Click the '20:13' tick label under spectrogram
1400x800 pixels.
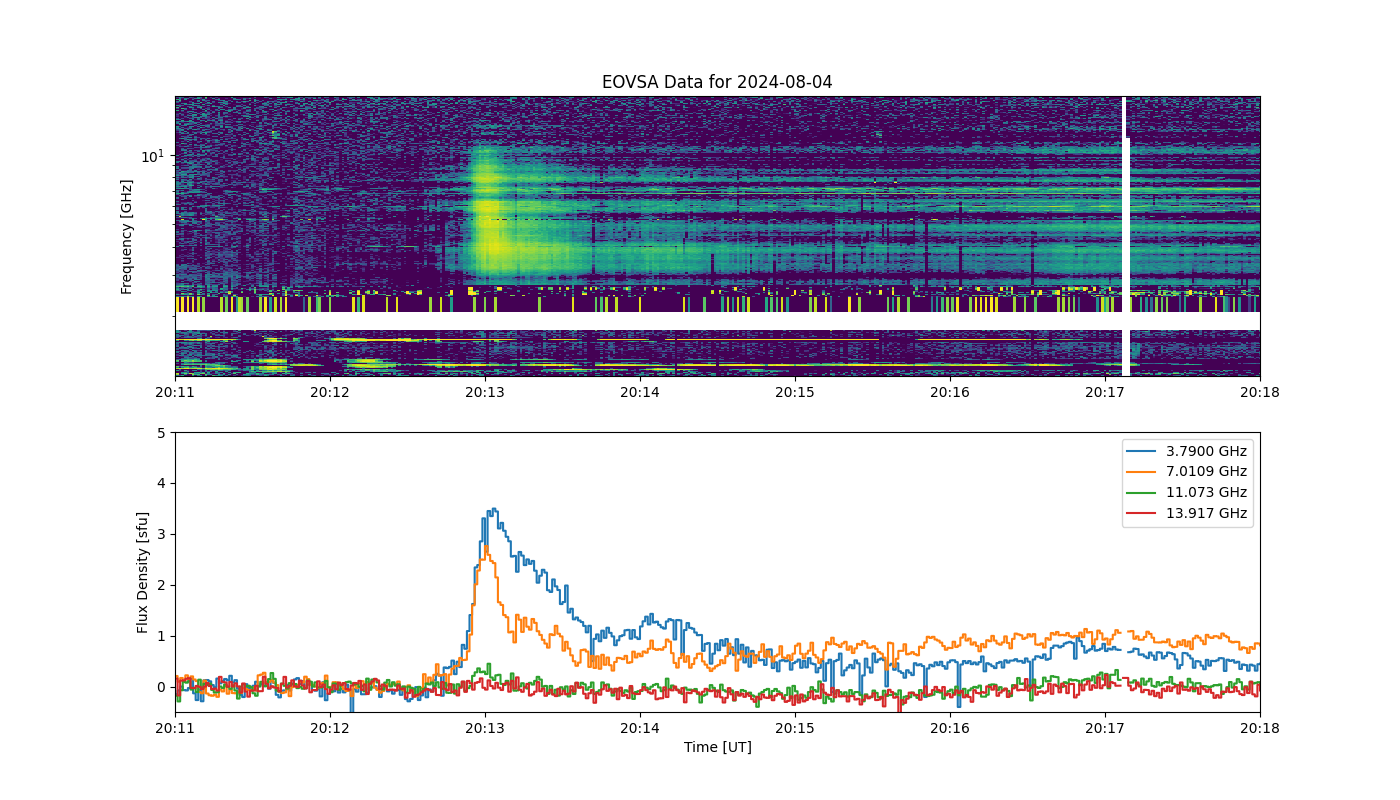(x=485, y=393)
